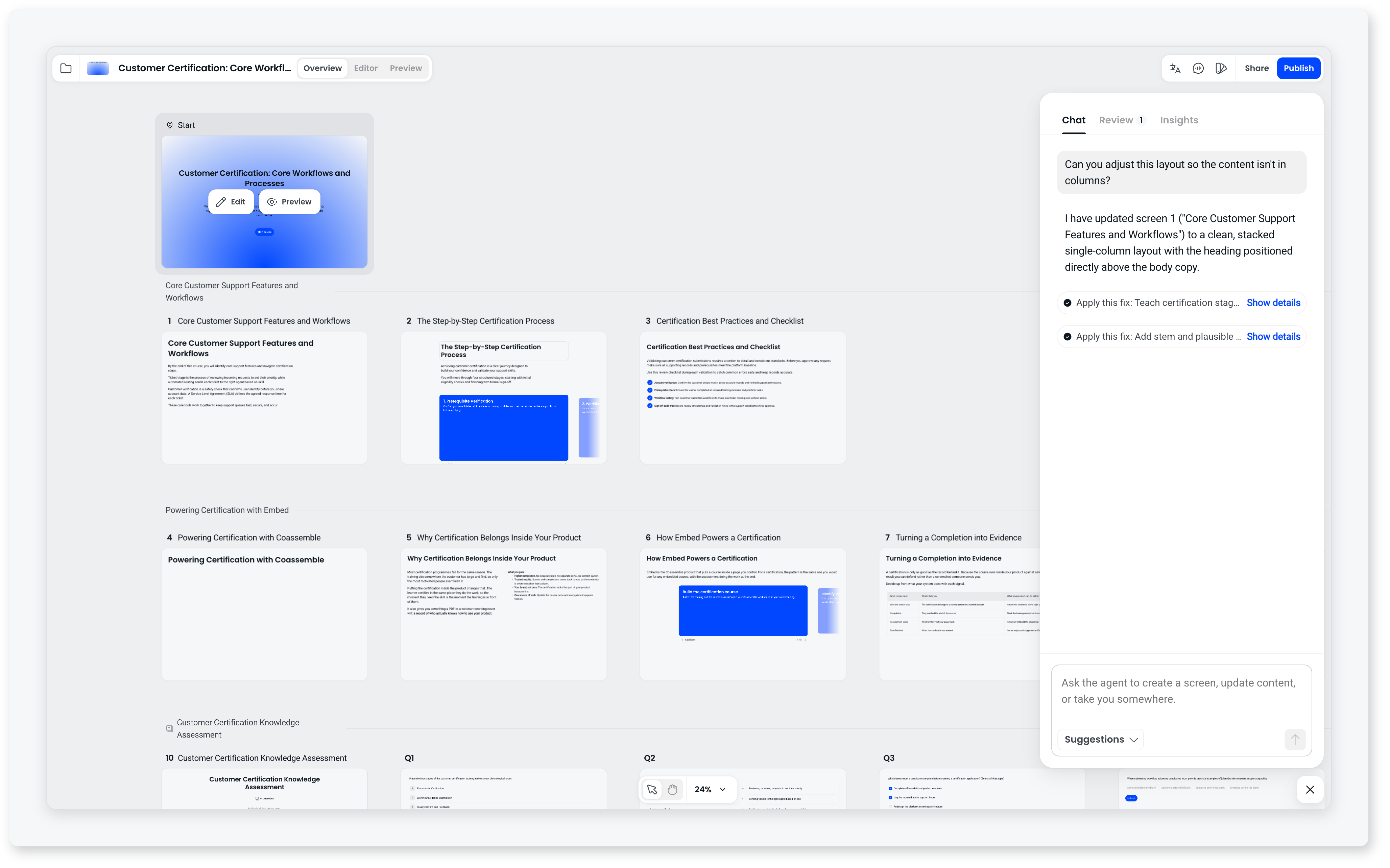This screenshot has height=868, width=1390.
Task: Click check icon on Teach certification fix
Action: (1067, 303)
